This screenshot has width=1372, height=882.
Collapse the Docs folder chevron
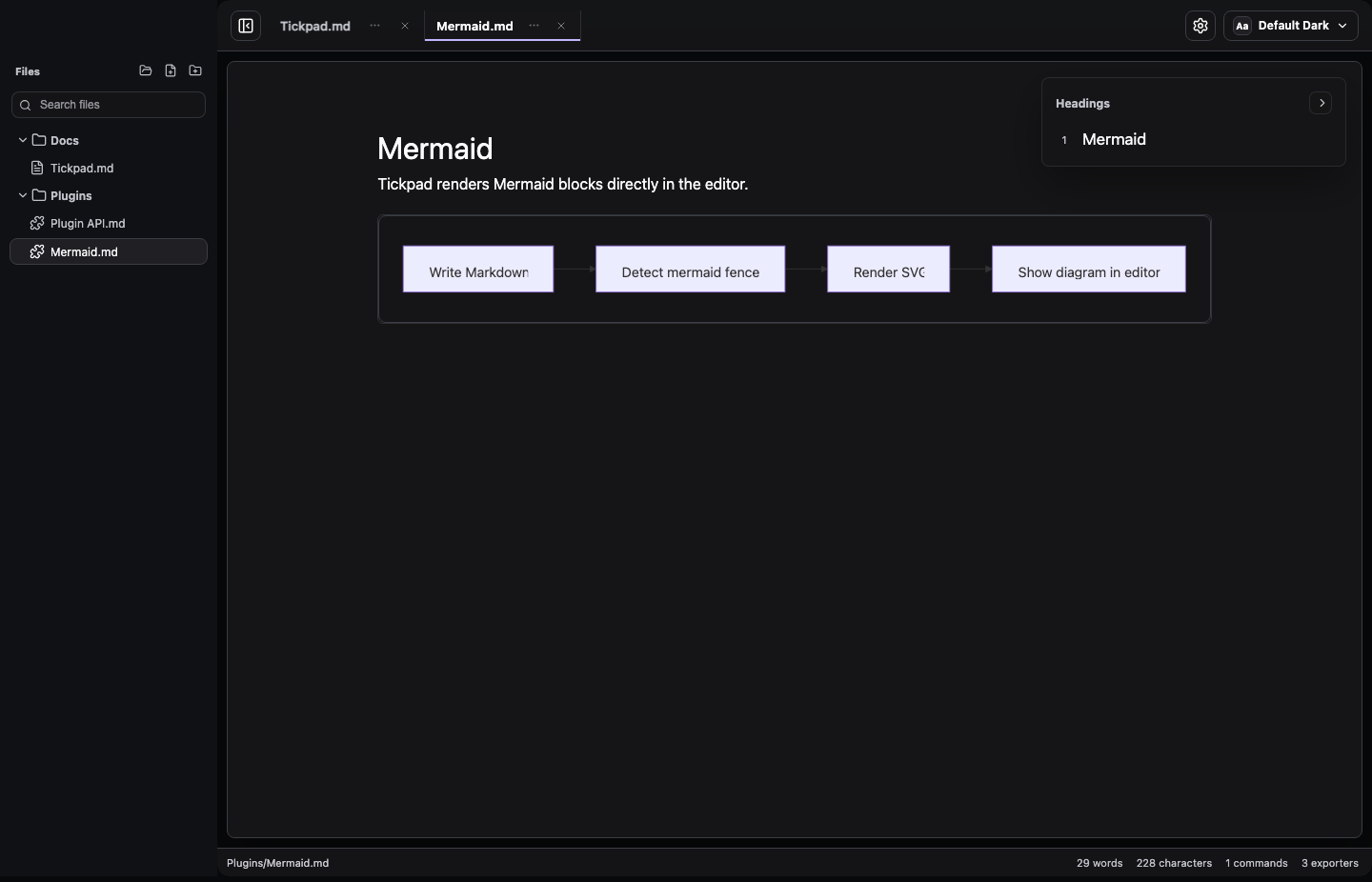23,140
